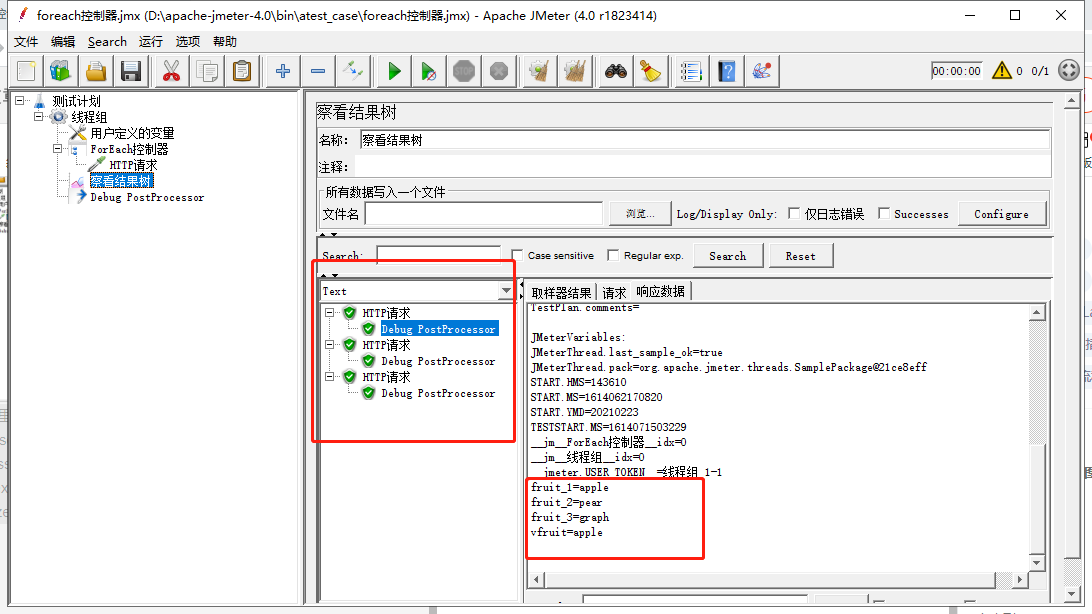Click Start no pauses icon
This screenshot has width=1092, height=614.
(x=429, y=71)
